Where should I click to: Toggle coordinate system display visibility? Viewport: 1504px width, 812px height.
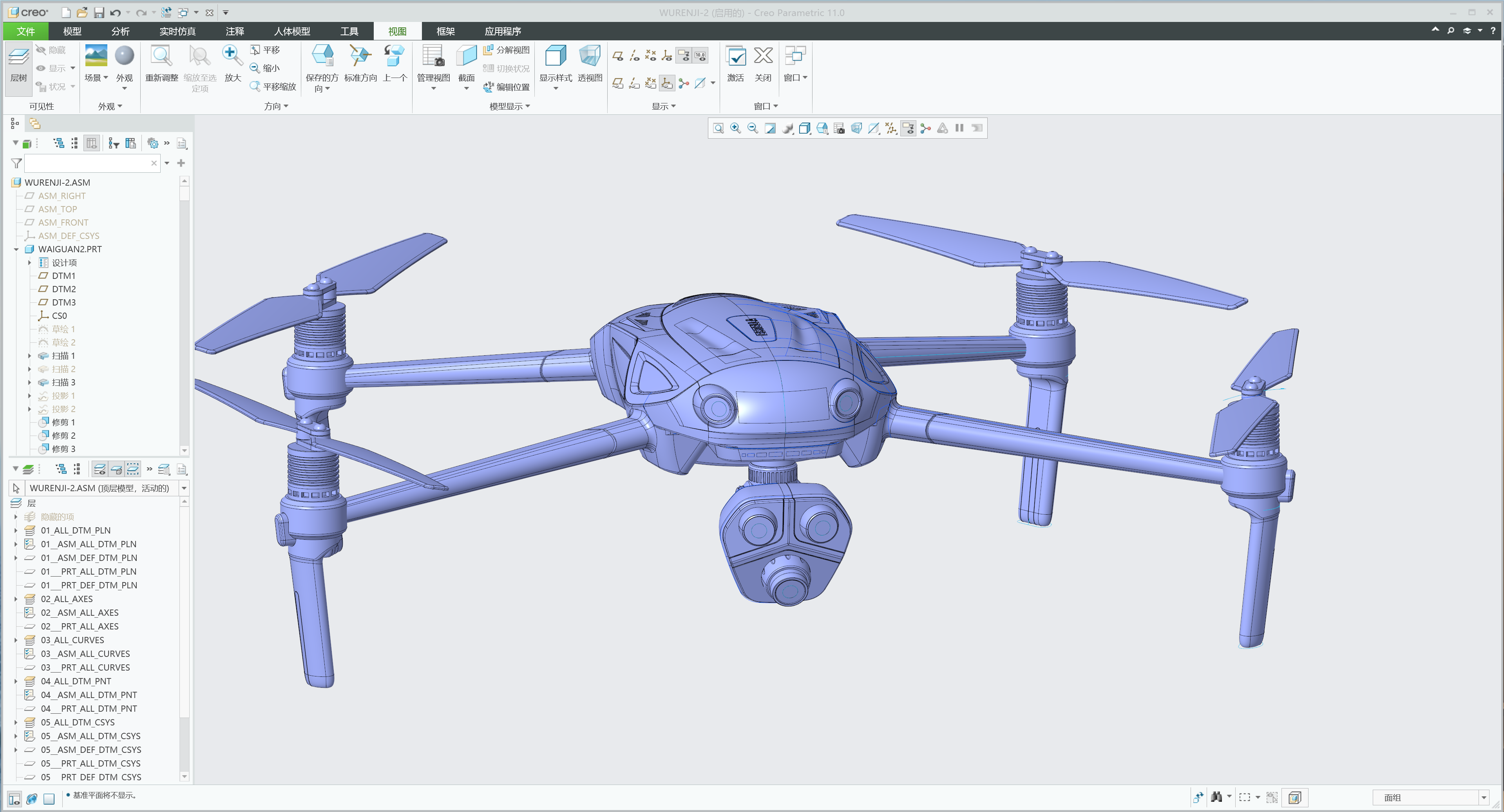click(x=667, y=55)
